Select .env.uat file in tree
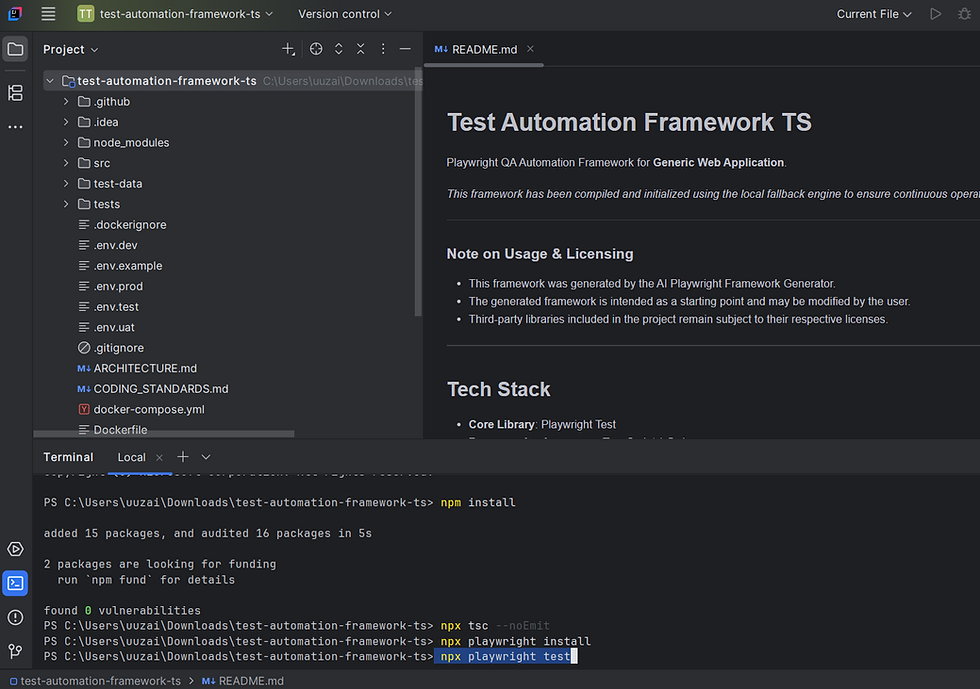Image resolution: width=980 pixels, height=689 pixels. (x=106, y=328)
